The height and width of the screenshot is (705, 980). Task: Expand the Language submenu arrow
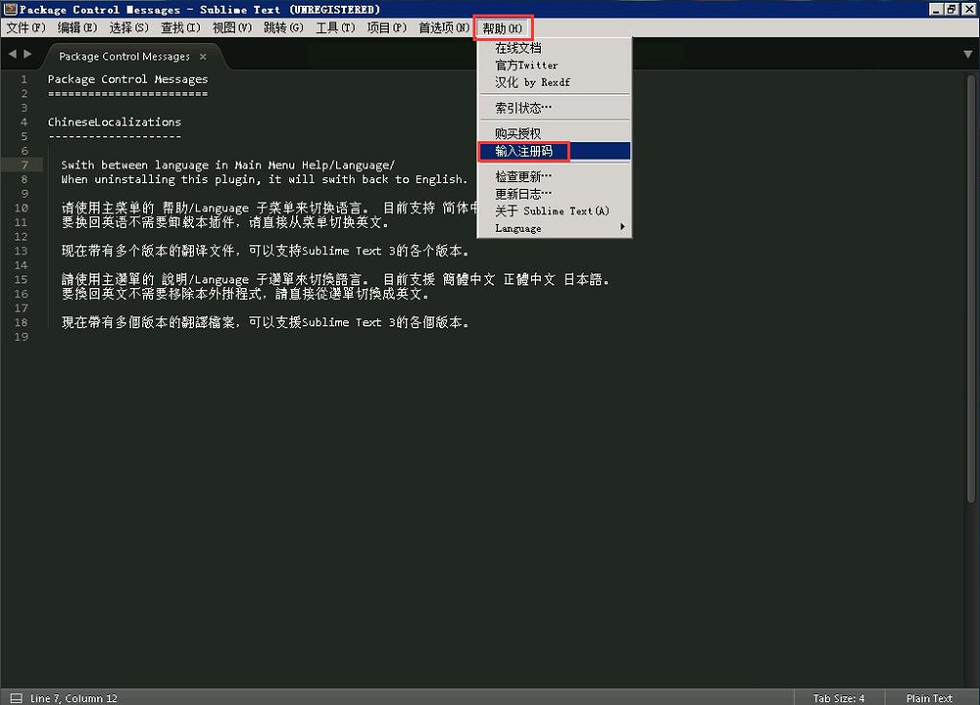click(622, 228)
